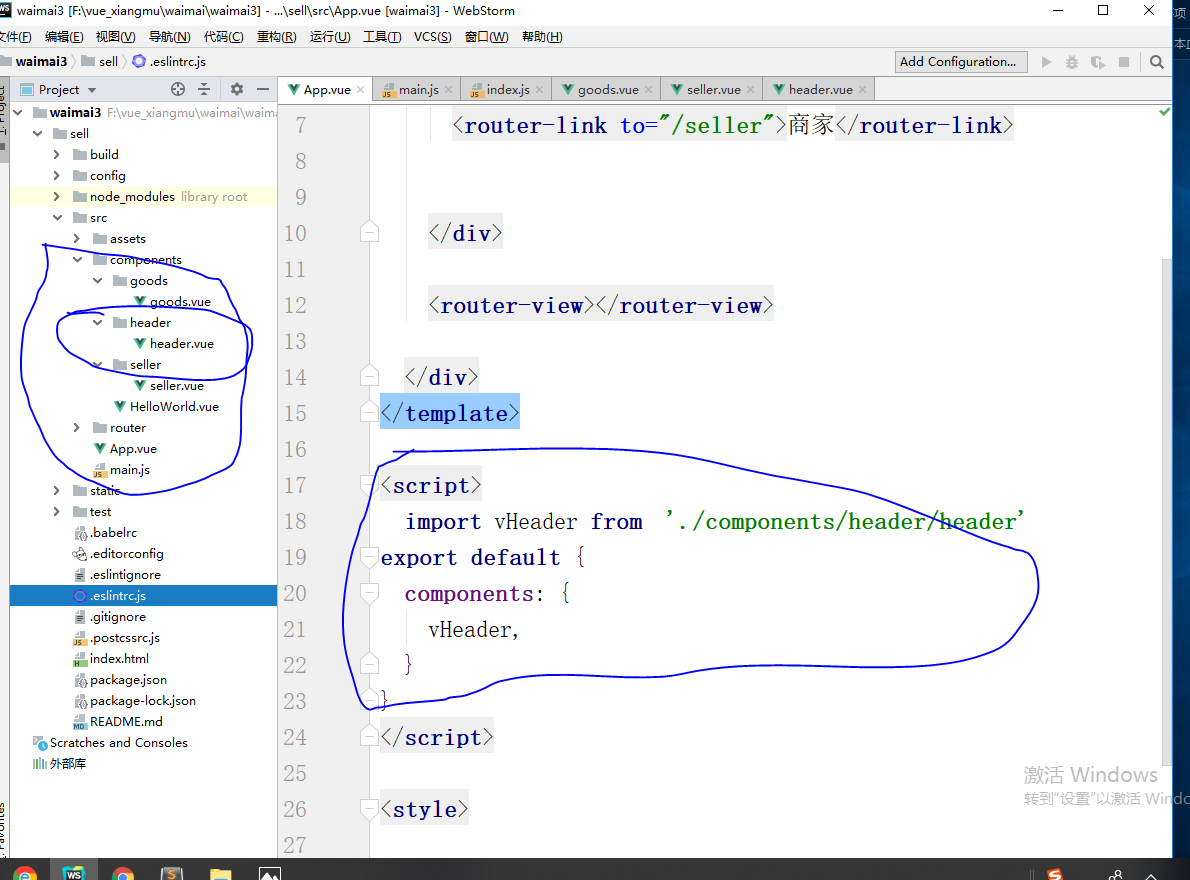
Task: Close the App.vue tab
Action: tap(360, 90)
